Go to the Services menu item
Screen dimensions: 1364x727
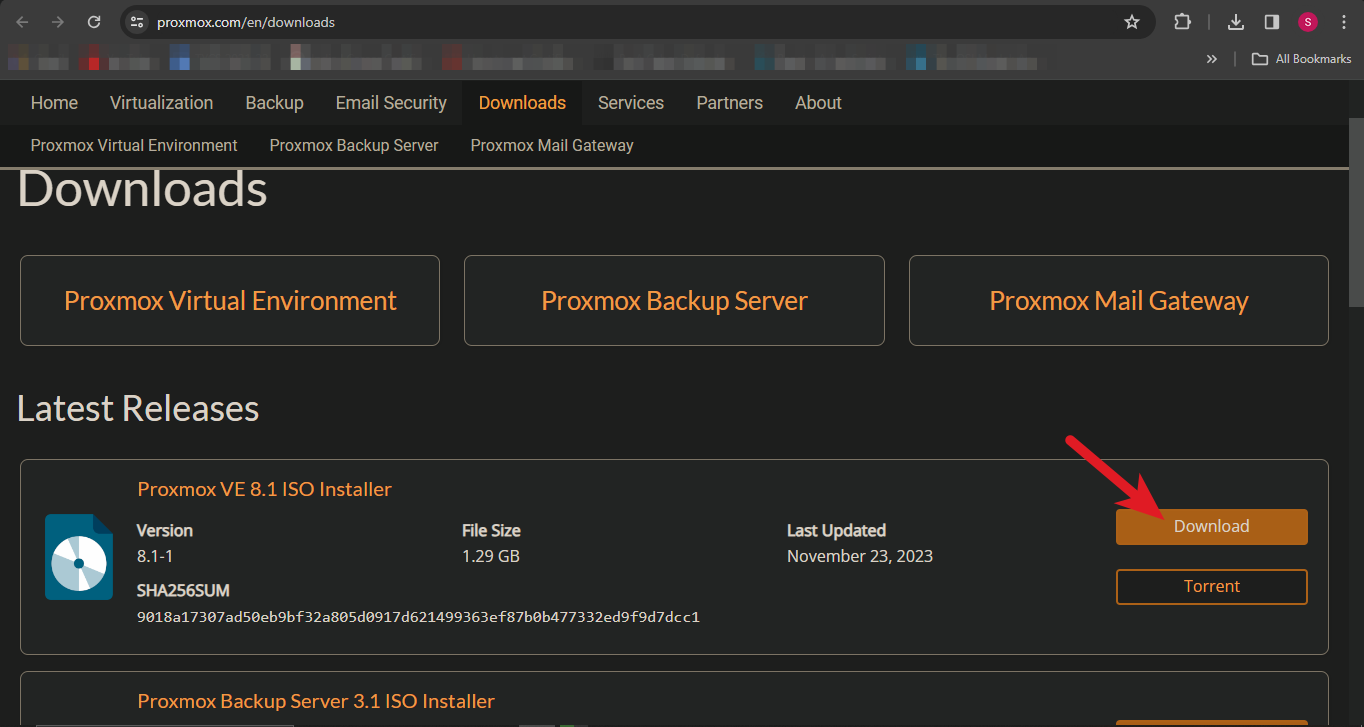pyautogui.click(x=631, y=103)
